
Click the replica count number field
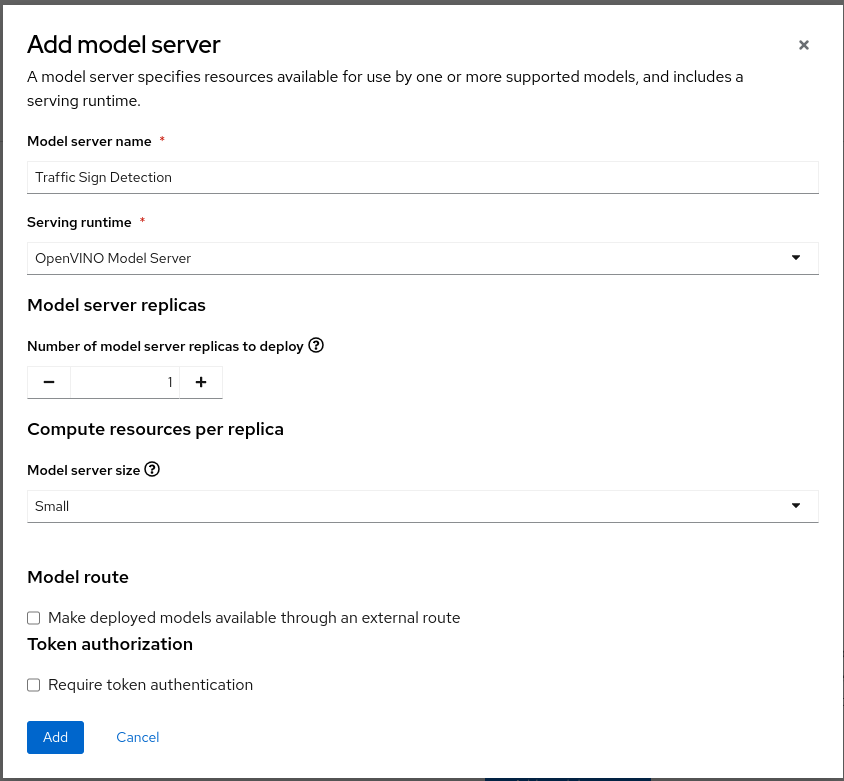pyautogui.click(x=125, y=382)
